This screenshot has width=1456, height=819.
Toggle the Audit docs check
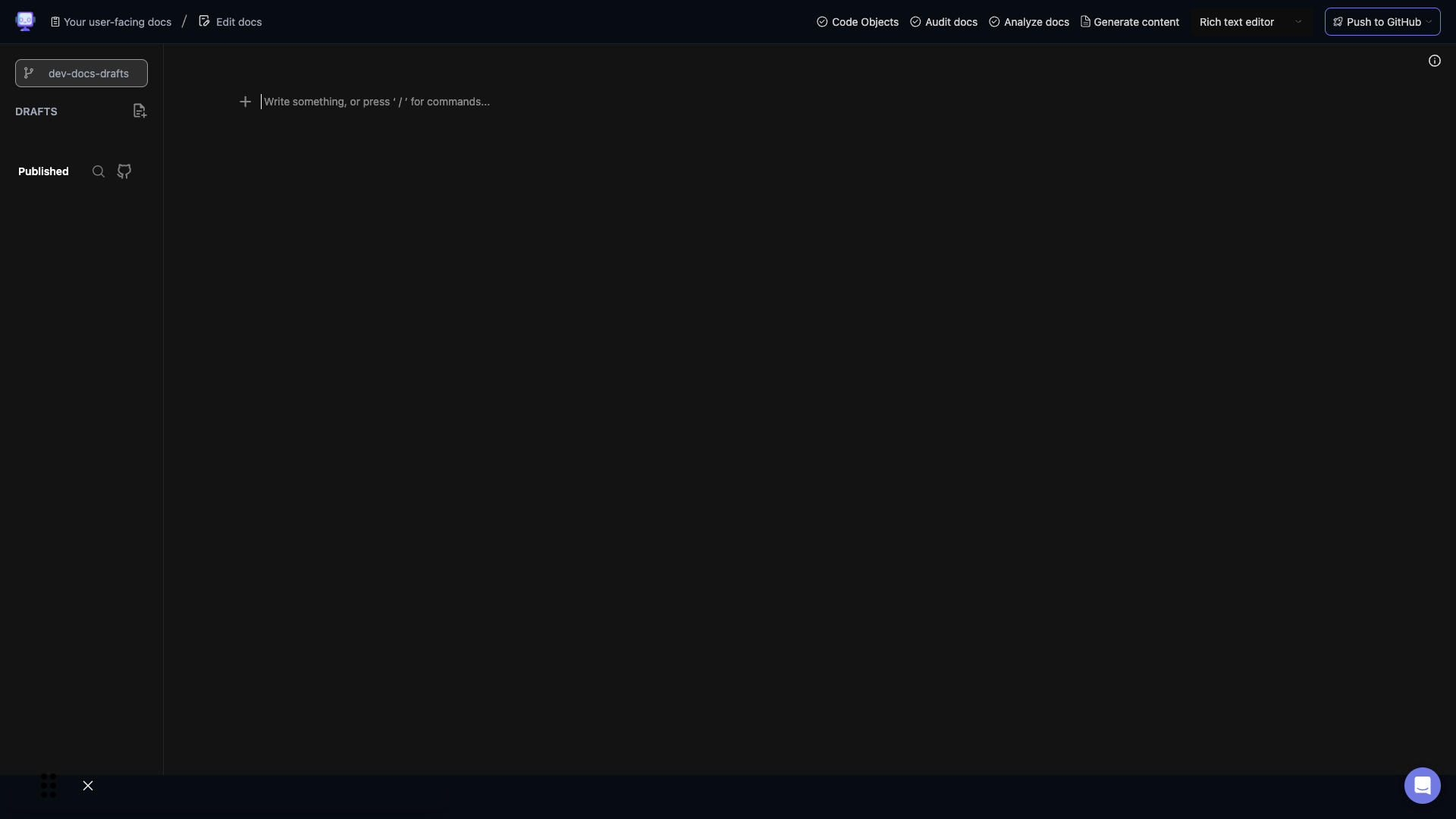click(x=916, y=22)
